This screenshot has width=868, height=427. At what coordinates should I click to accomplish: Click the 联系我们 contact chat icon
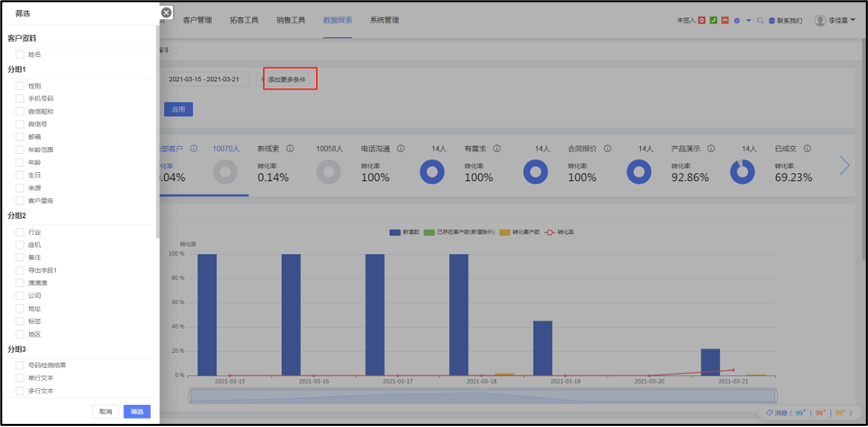pos(772,20)
